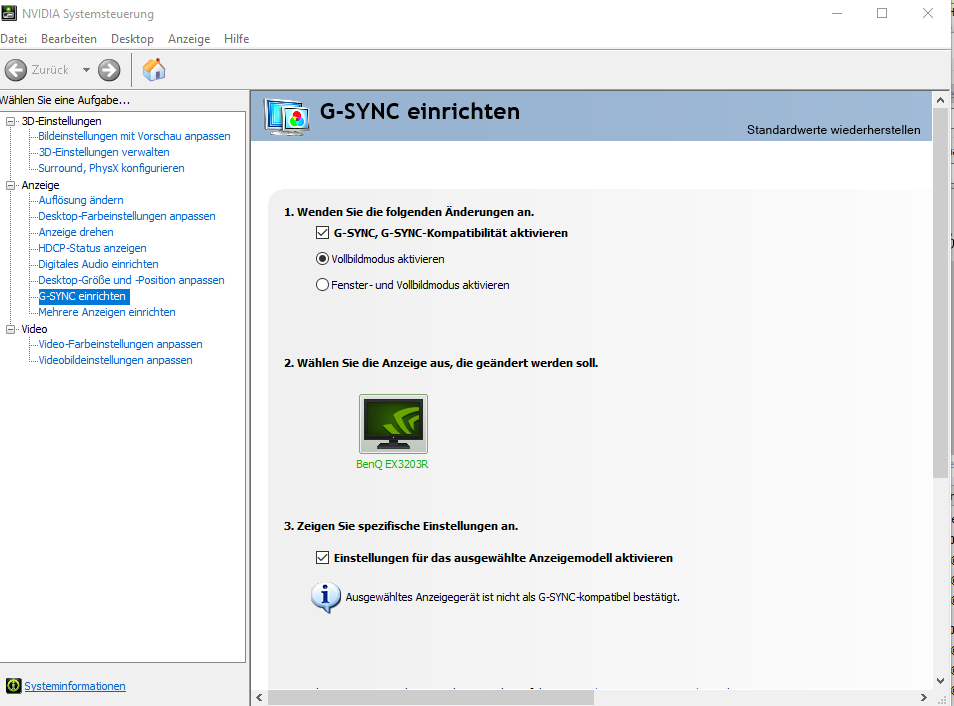Click Standardwerte wiederherstellen
Screen dimensions: 954x706
tap(834, 130)
